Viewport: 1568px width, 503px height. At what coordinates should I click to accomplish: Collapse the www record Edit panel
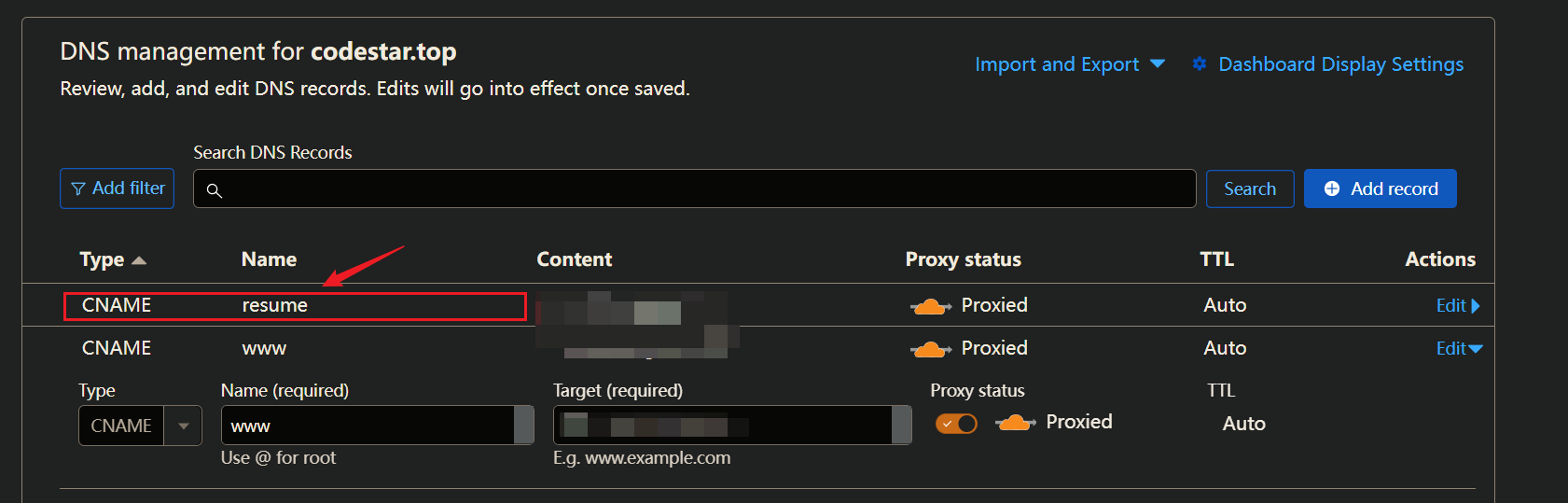click(1459, 348)
